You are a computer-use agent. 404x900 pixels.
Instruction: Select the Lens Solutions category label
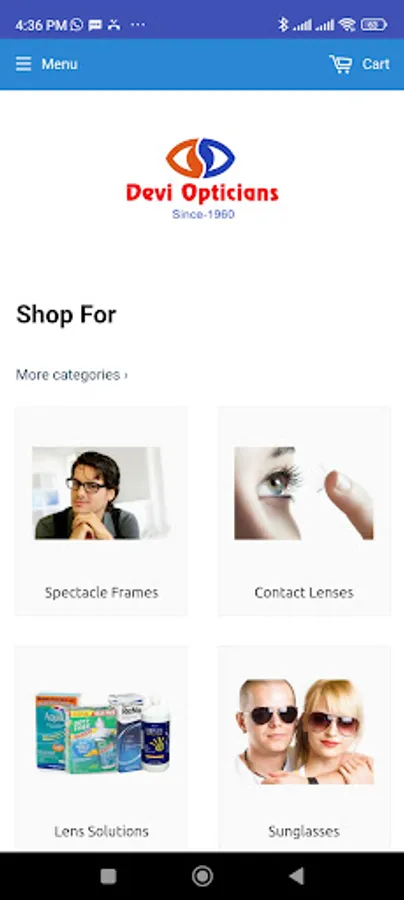102,831
